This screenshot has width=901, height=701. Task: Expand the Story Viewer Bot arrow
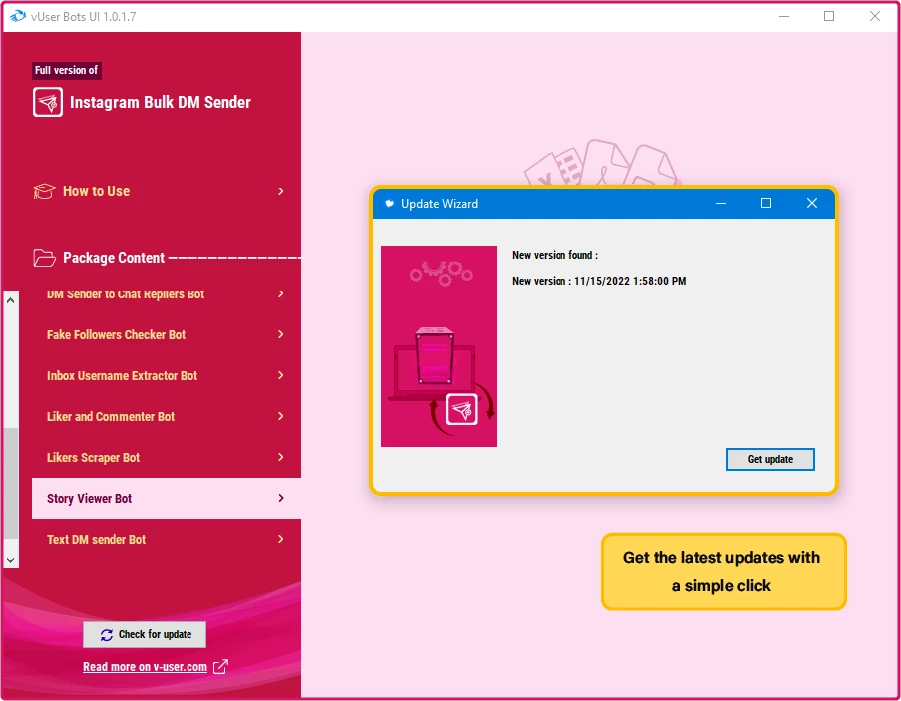(x=281, y=498)
